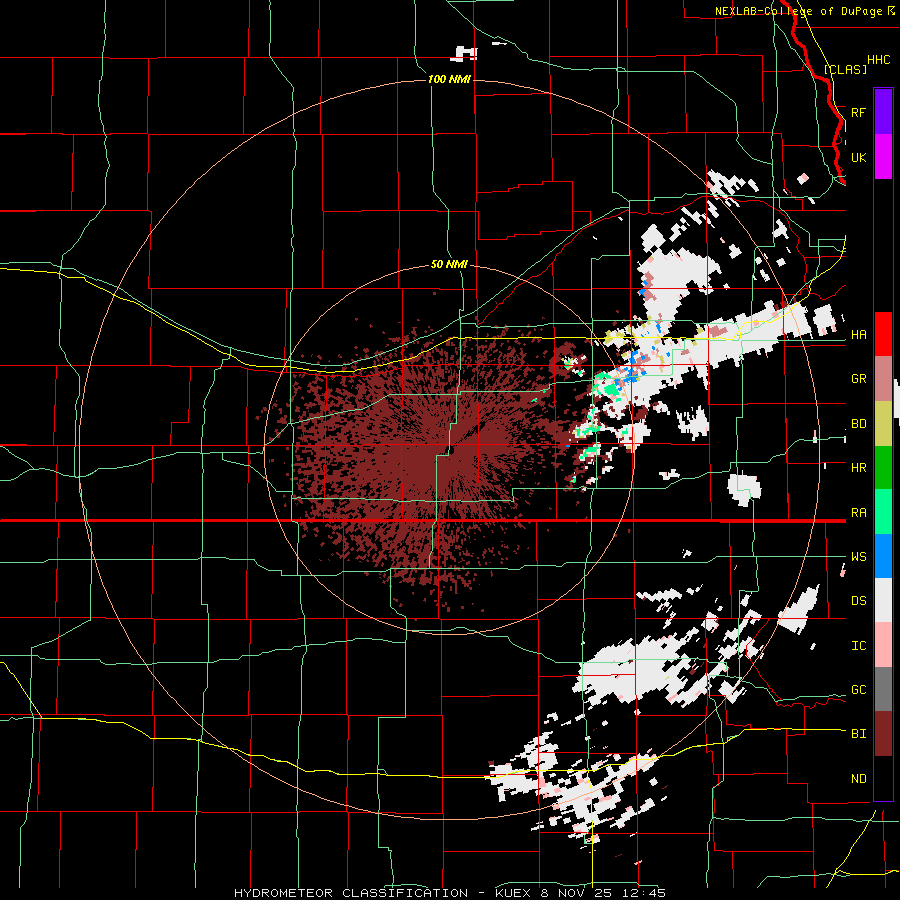The height and width of the screenshot is (900, 900).
Task: Click the RF purple legend swatch
Action: coord(883,112)
